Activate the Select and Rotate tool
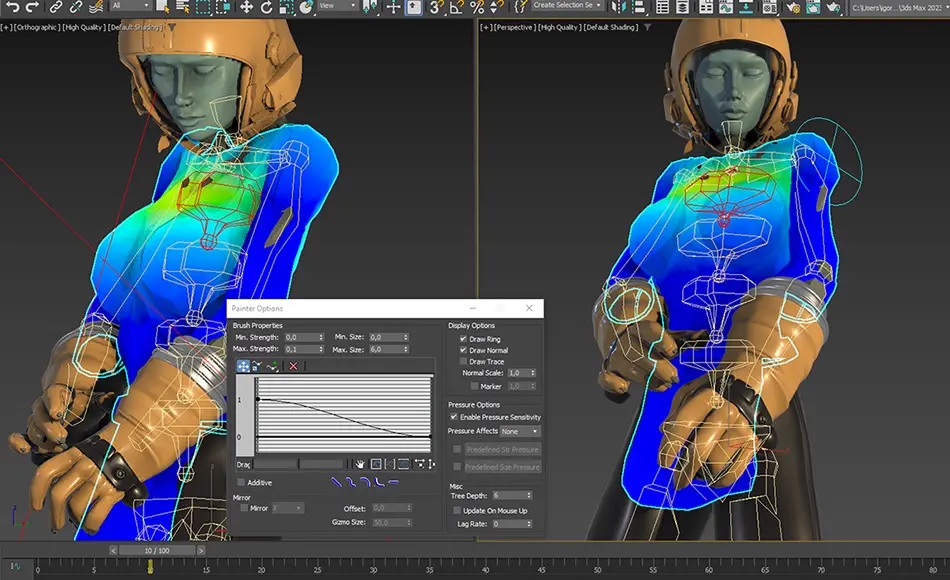Viewport: 950px width, 580px height. pos(266,7)
